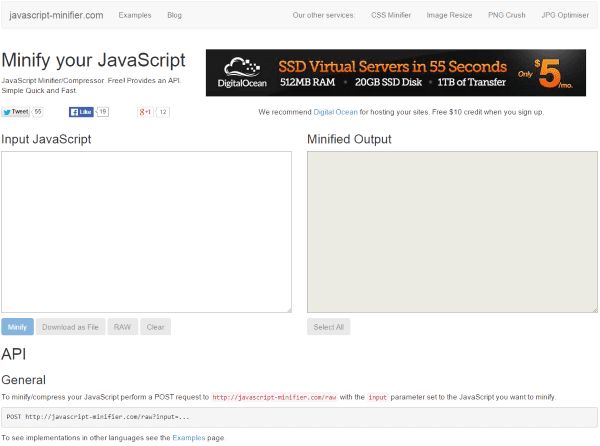Go to the Examples nav item
The width and height of the screenshot is (600, 446).
coord(135,15)
